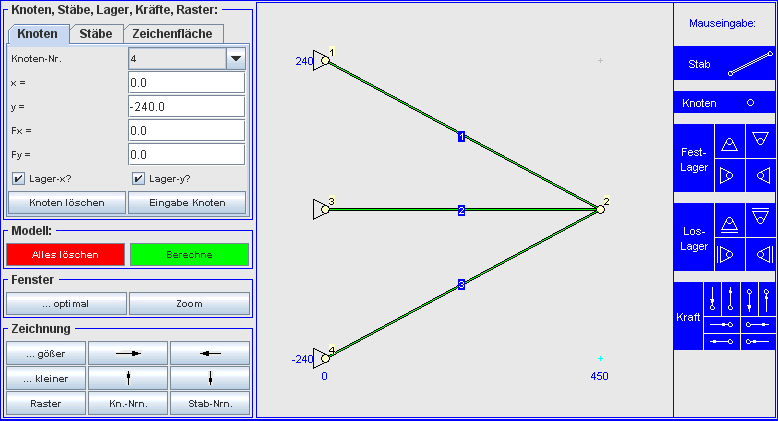Choose the downward-pointing Festlager triangle support

coord(761,142)
